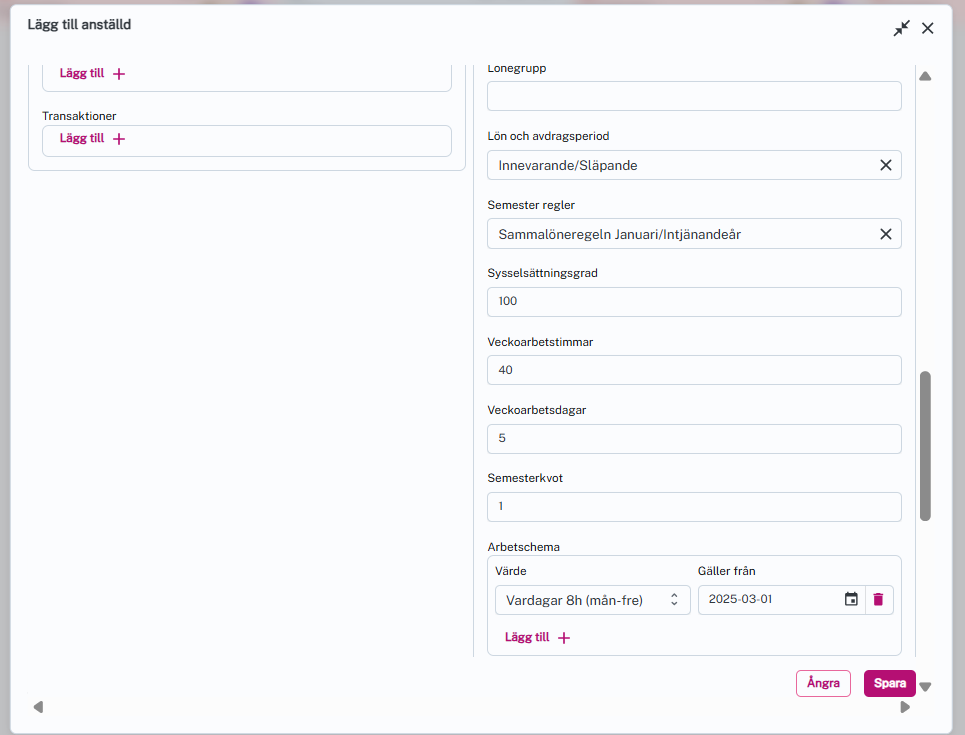
Task: Clear the Lön och avdragsperiod selection
Action: (x=885, y=165)
